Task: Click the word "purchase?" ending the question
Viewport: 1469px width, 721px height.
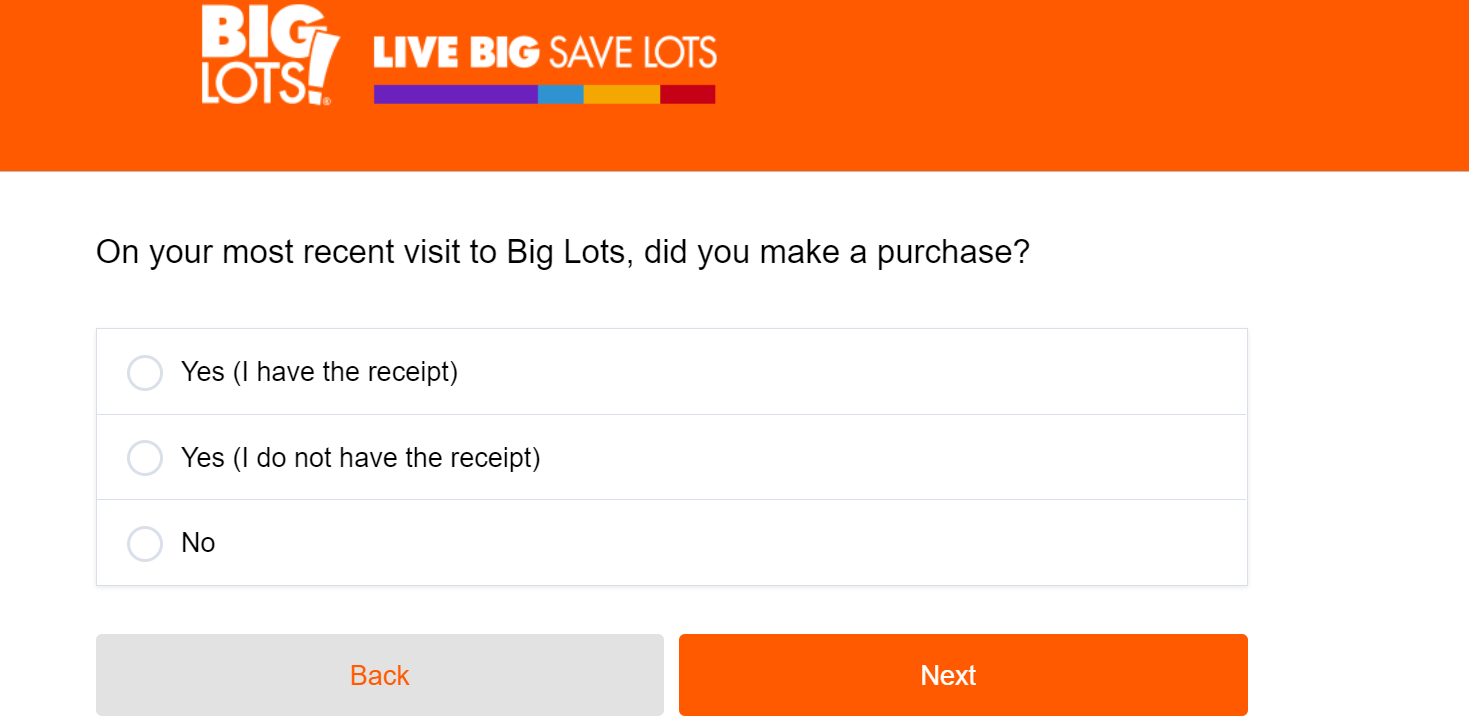Action: [x=953, y=252]
